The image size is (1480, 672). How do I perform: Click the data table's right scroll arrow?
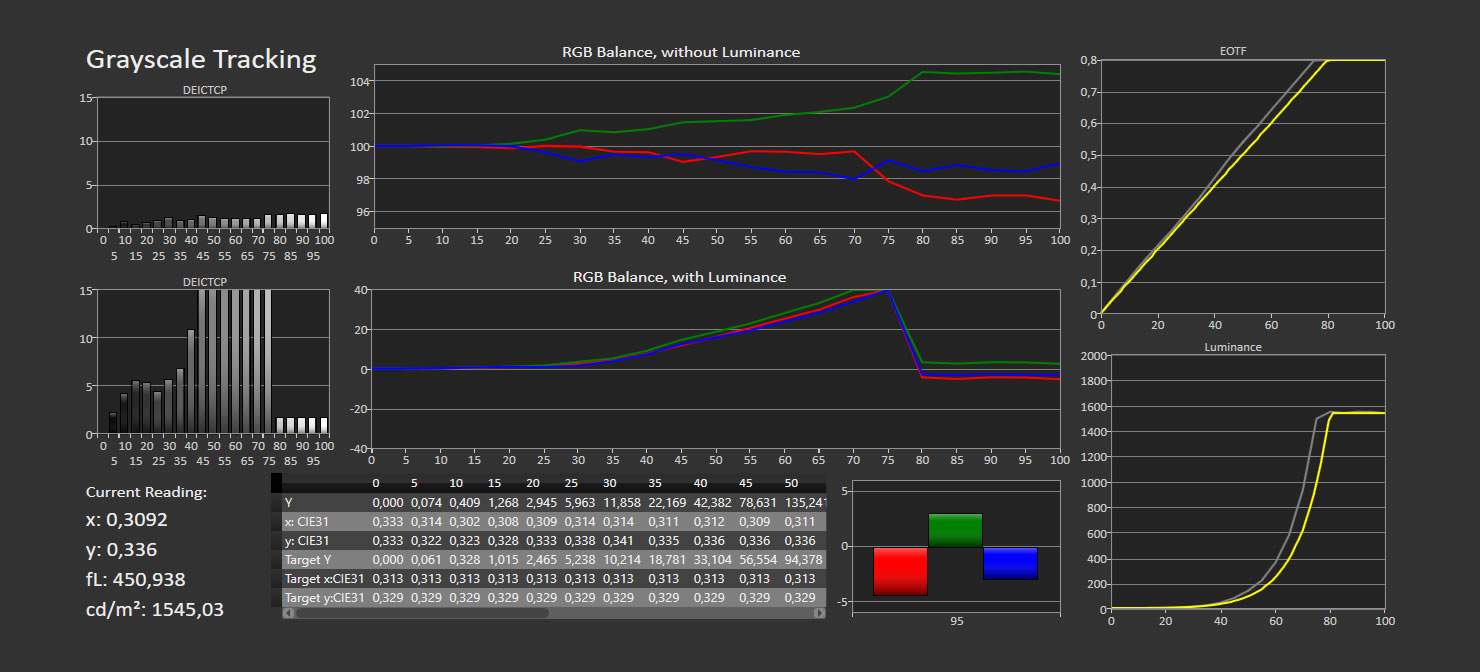tap(821, 613)
